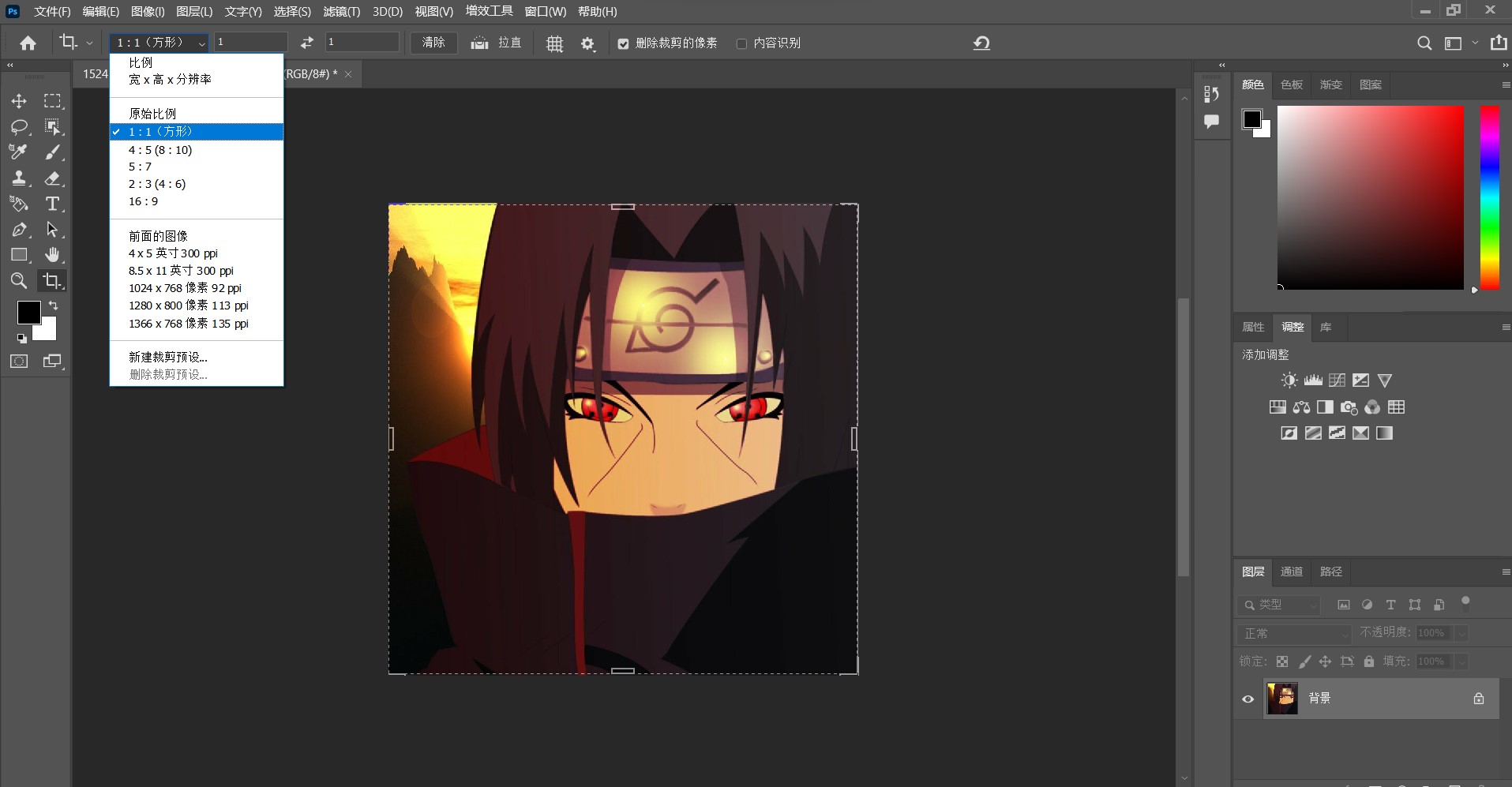
Task: Open the crop ratio preset dropdown
Action: (159, 43)
